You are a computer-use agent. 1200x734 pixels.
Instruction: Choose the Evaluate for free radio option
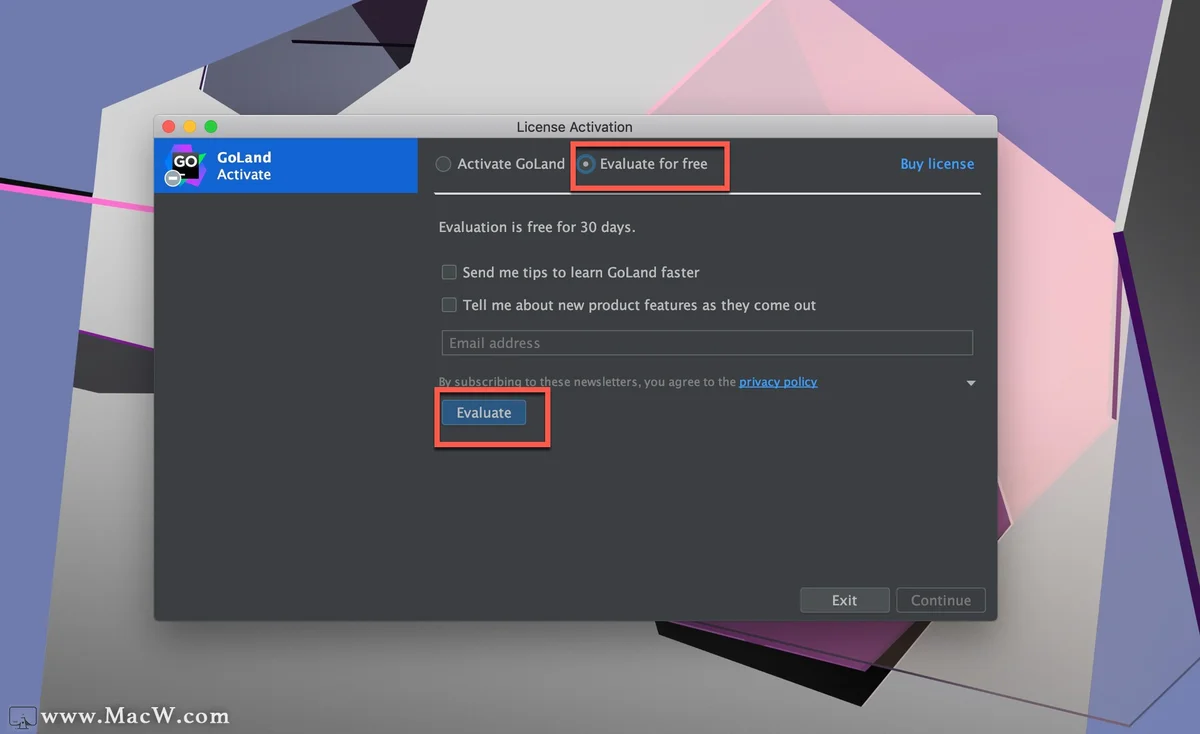[643, 164]
